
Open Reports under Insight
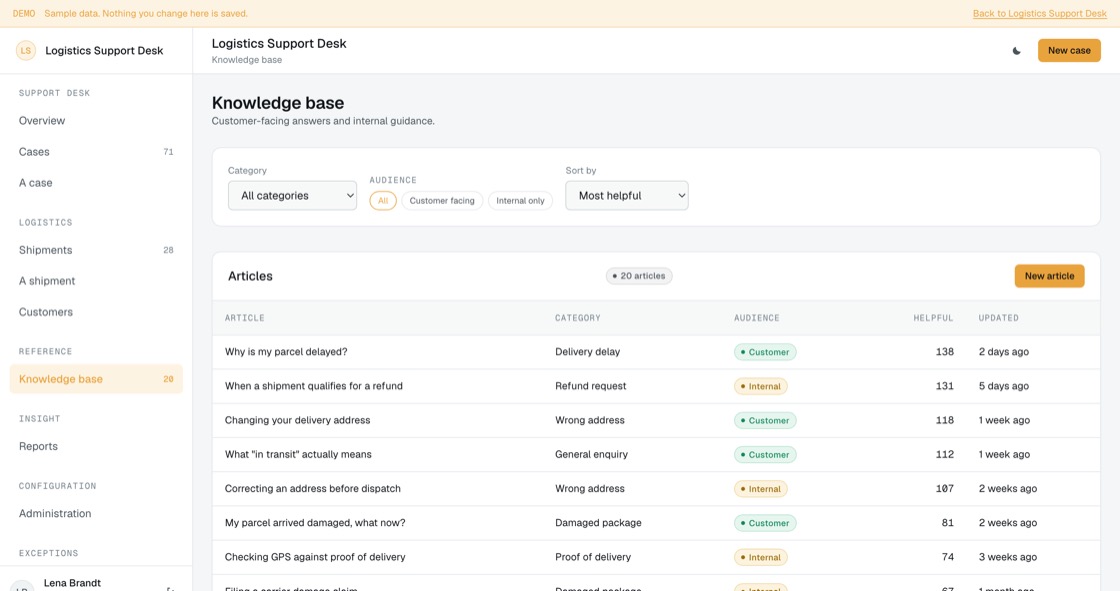click(96, 447)
